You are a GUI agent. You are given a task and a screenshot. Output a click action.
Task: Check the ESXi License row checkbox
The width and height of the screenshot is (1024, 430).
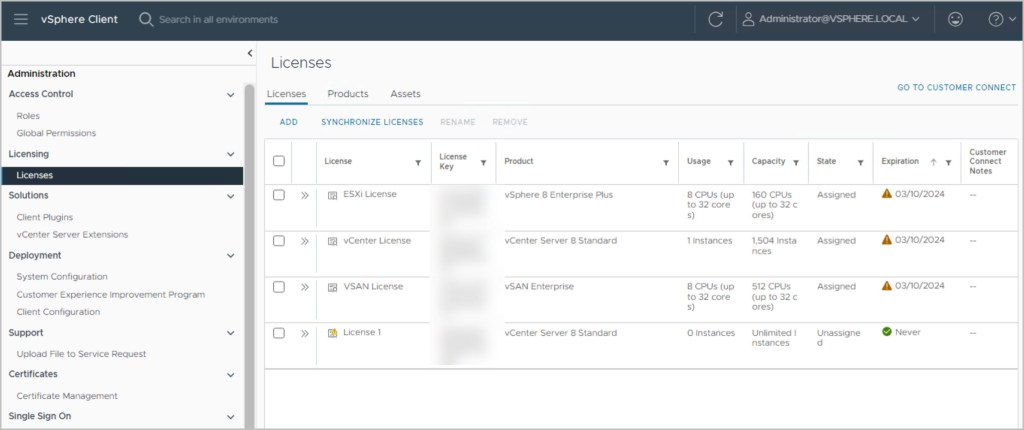279,195
